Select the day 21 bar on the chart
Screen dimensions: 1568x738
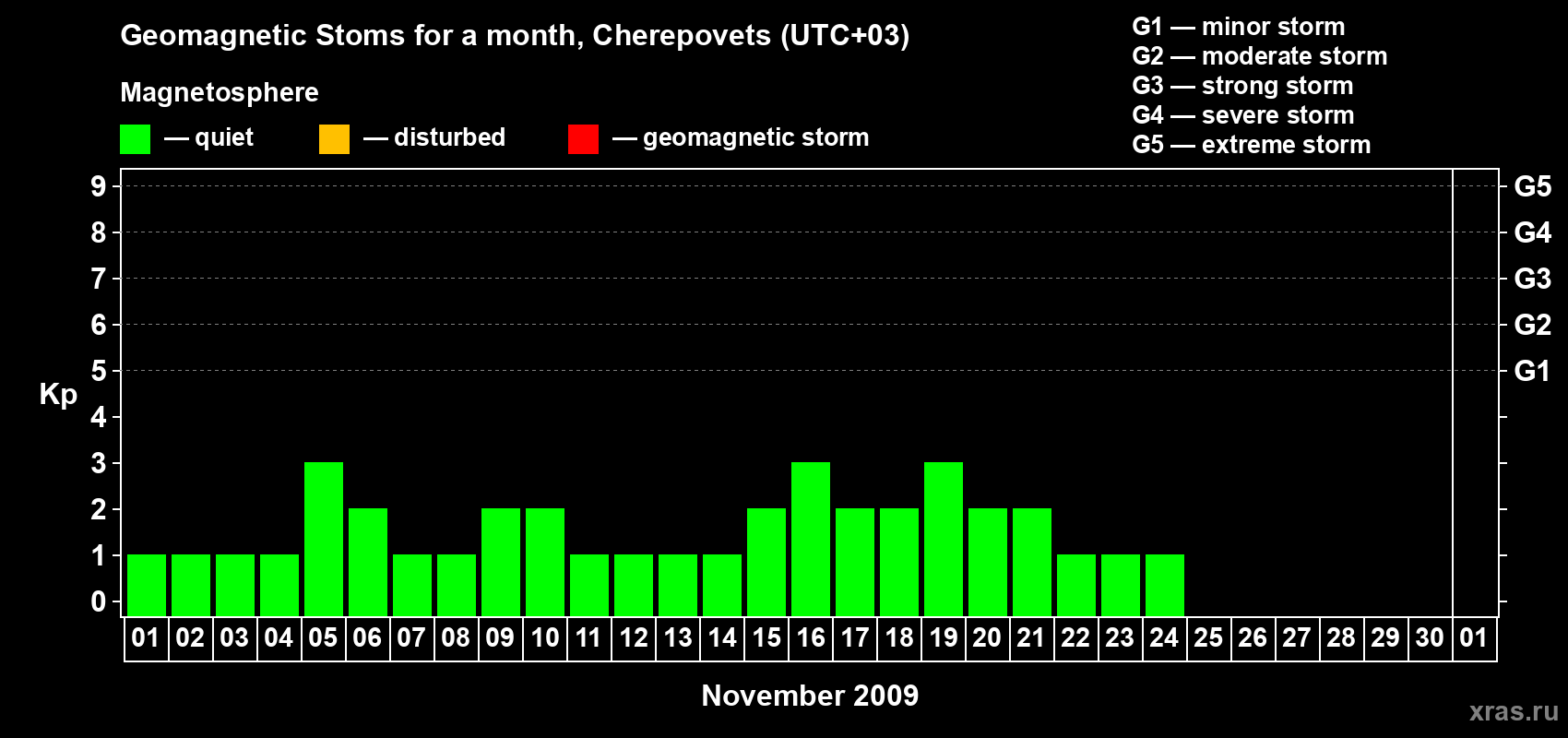[1032, 562]
